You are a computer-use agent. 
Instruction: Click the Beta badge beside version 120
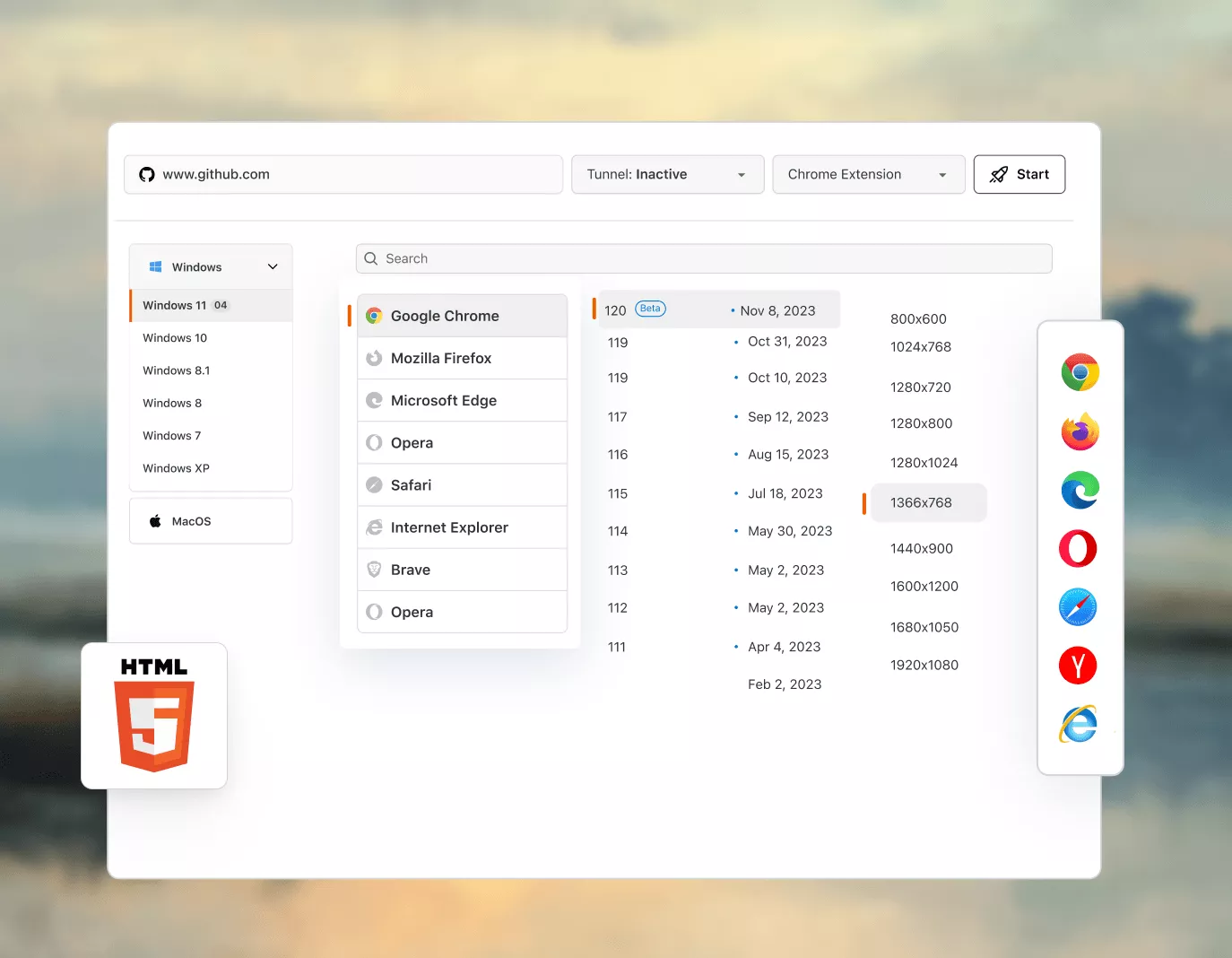650,309
